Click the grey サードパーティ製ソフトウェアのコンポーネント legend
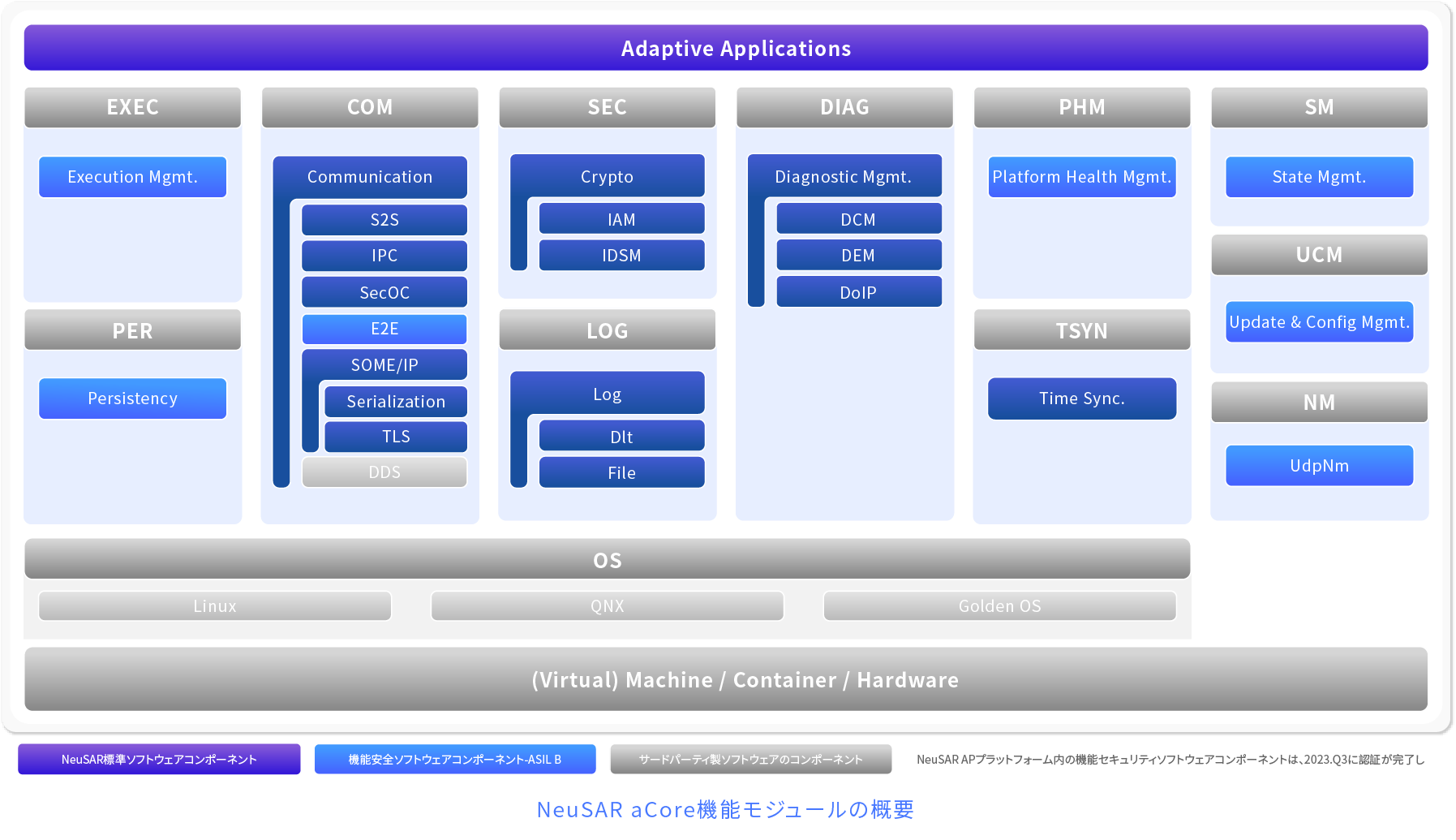This screenshot has width=1456, height=840. click(751, 759)
